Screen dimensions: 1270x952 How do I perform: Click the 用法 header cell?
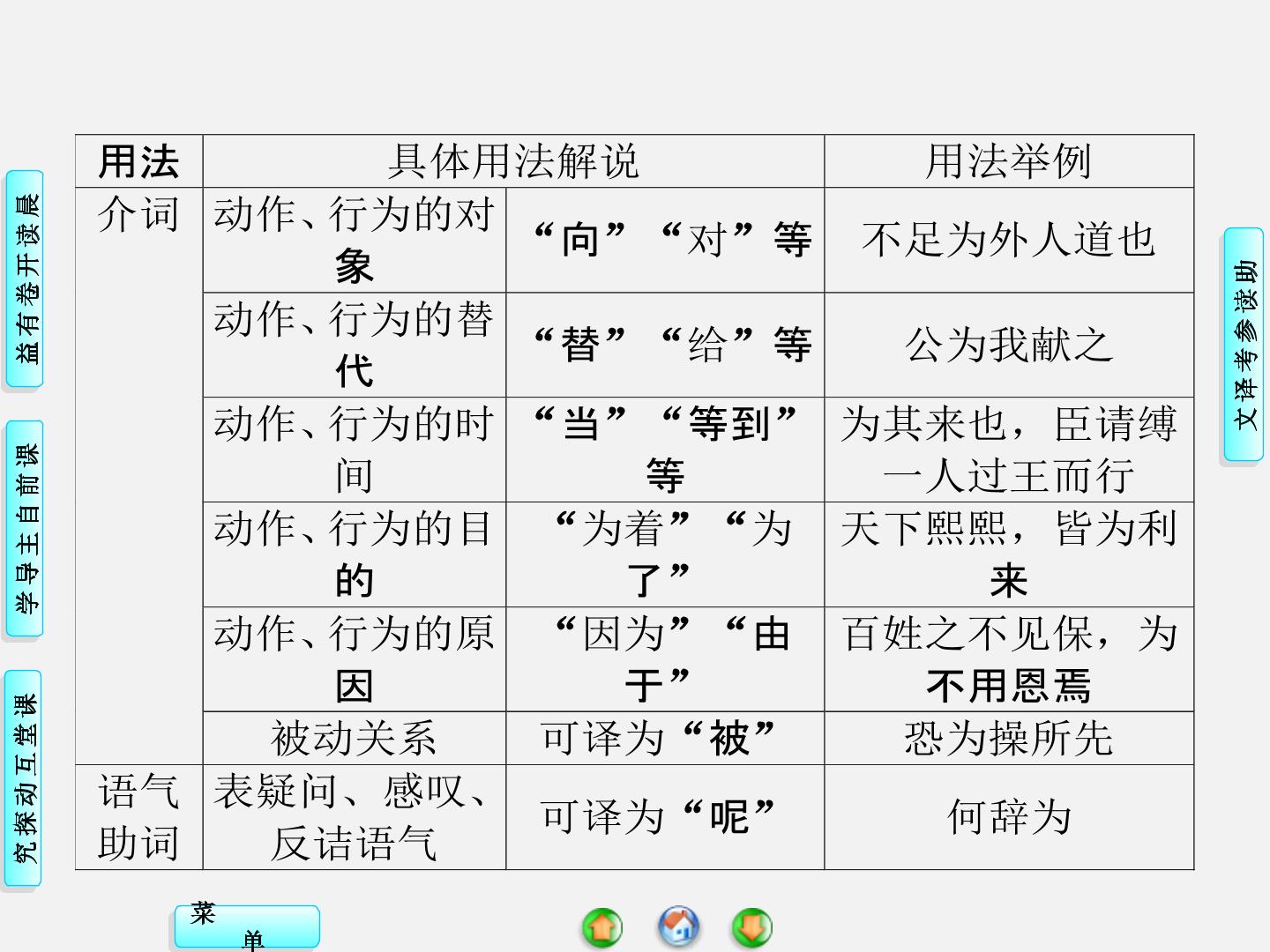click(139, 161)
